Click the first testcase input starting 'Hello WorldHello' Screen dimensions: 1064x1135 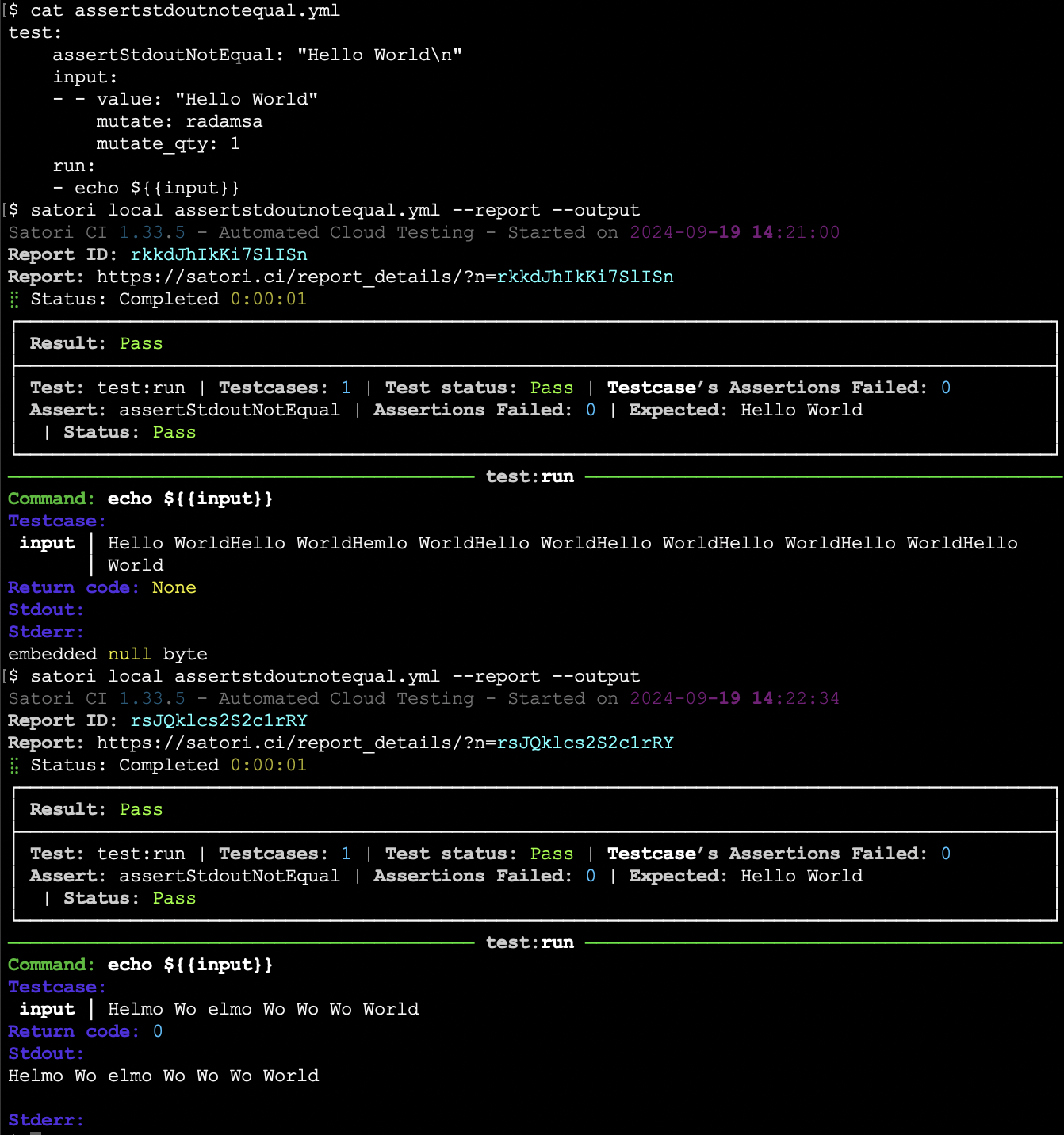(x=563, y=554)
